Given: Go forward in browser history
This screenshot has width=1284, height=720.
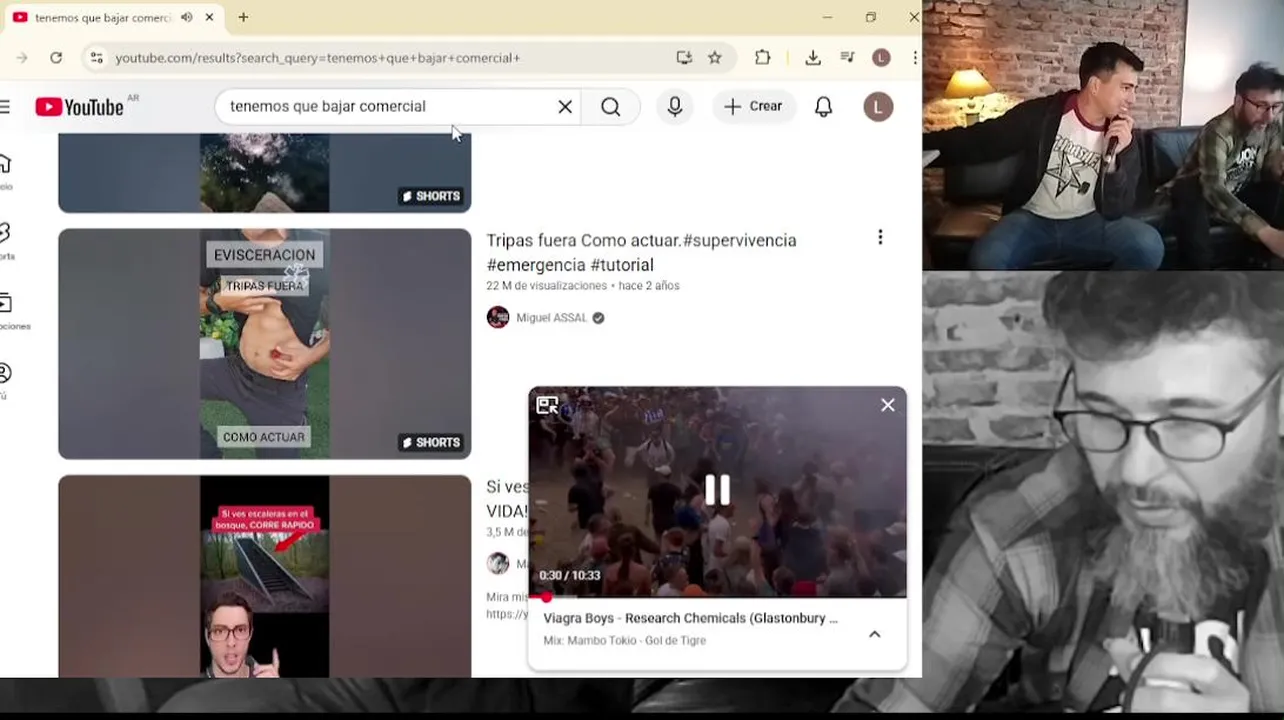Looking at the screenshot, I should point(21,58).
